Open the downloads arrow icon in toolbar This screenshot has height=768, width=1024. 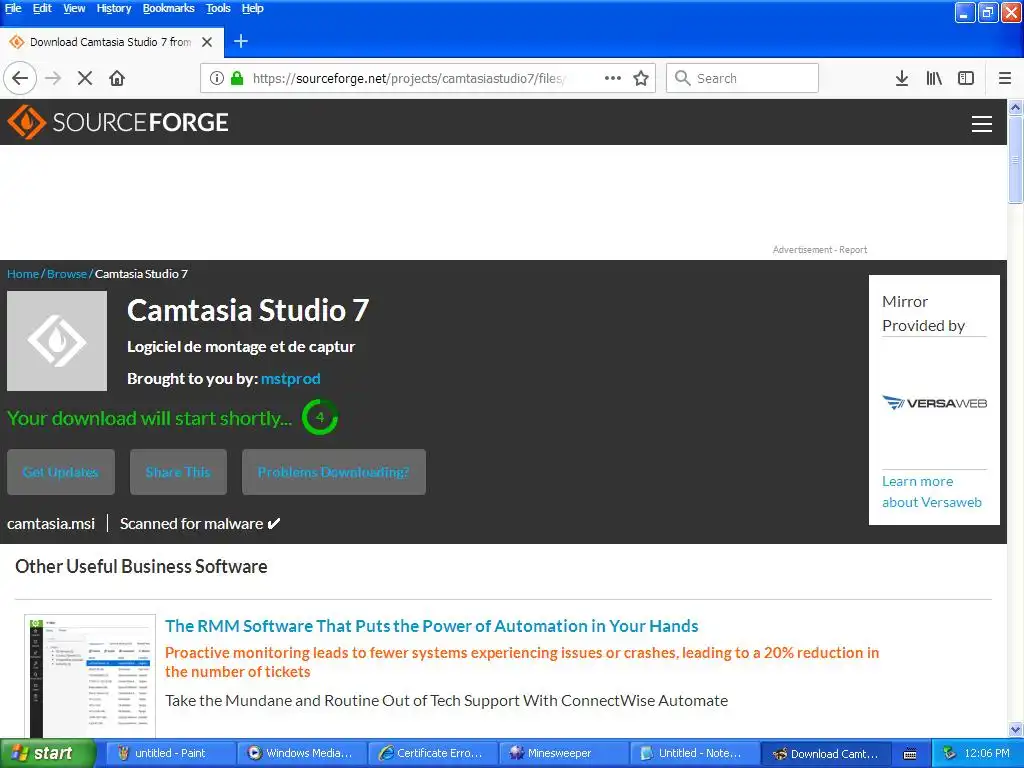pos(902,78)
